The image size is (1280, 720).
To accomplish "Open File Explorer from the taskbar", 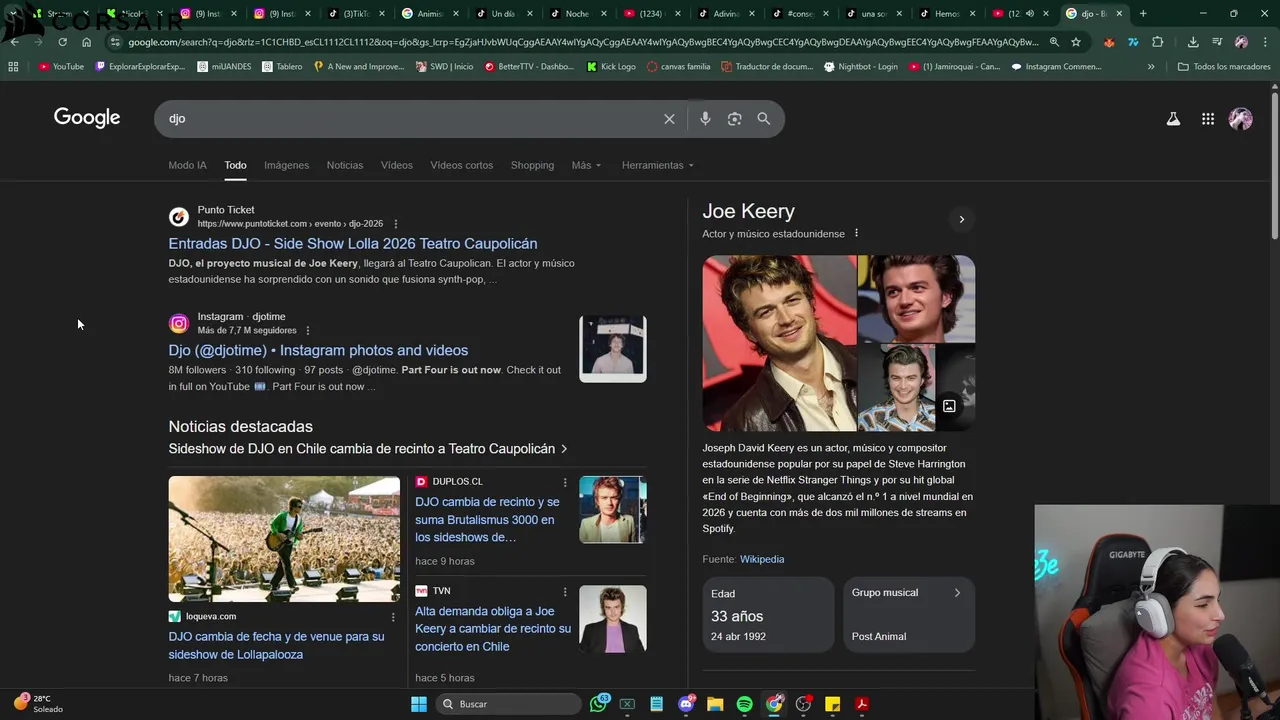I will coord(715,704).
